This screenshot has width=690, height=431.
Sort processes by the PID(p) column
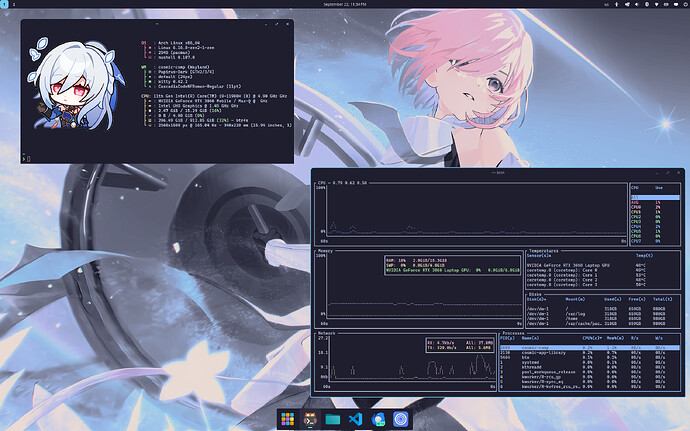pos(507,338)
